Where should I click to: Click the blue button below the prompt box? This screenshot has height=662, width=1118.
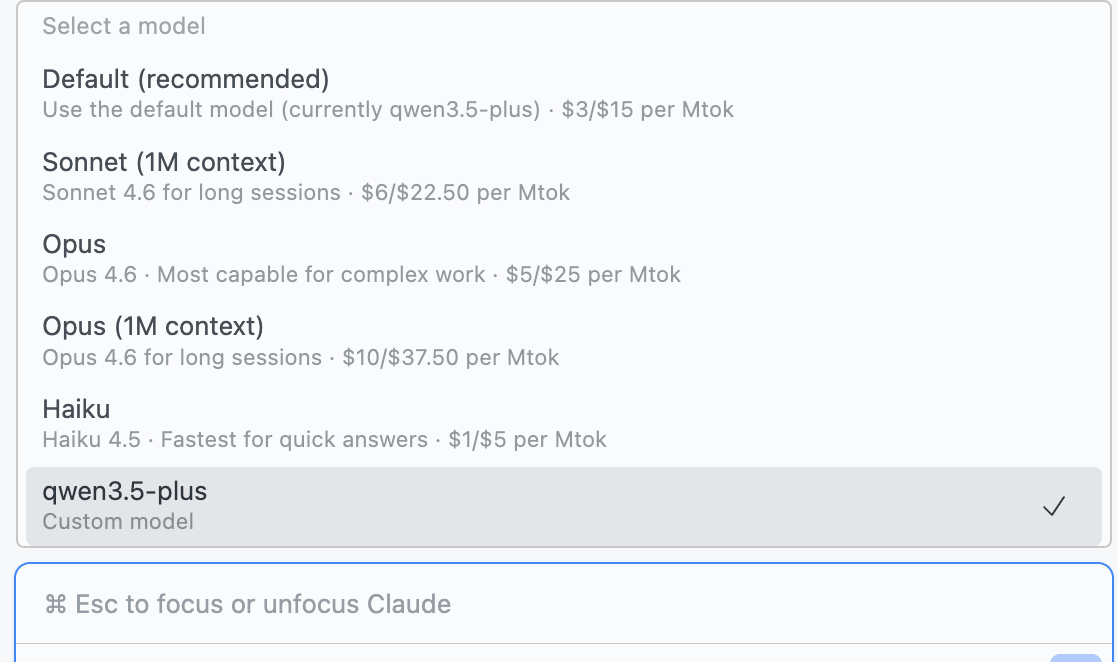[x=1075, y=657]
